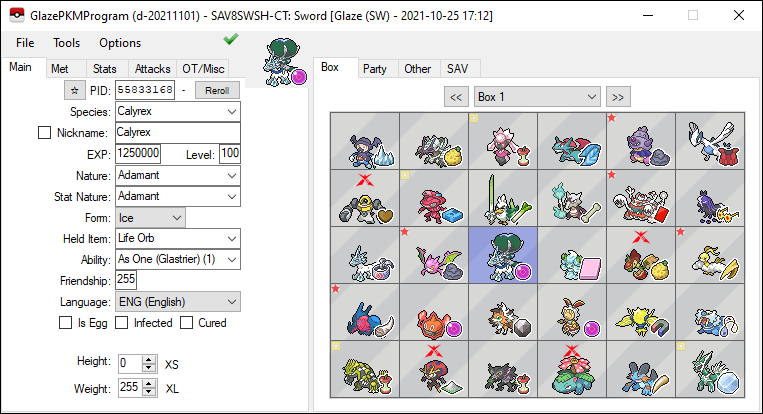The height and width of the screenshot is (414, 763).
Task: Check the Is Egg checkbox
Action: tap(65, 323)
